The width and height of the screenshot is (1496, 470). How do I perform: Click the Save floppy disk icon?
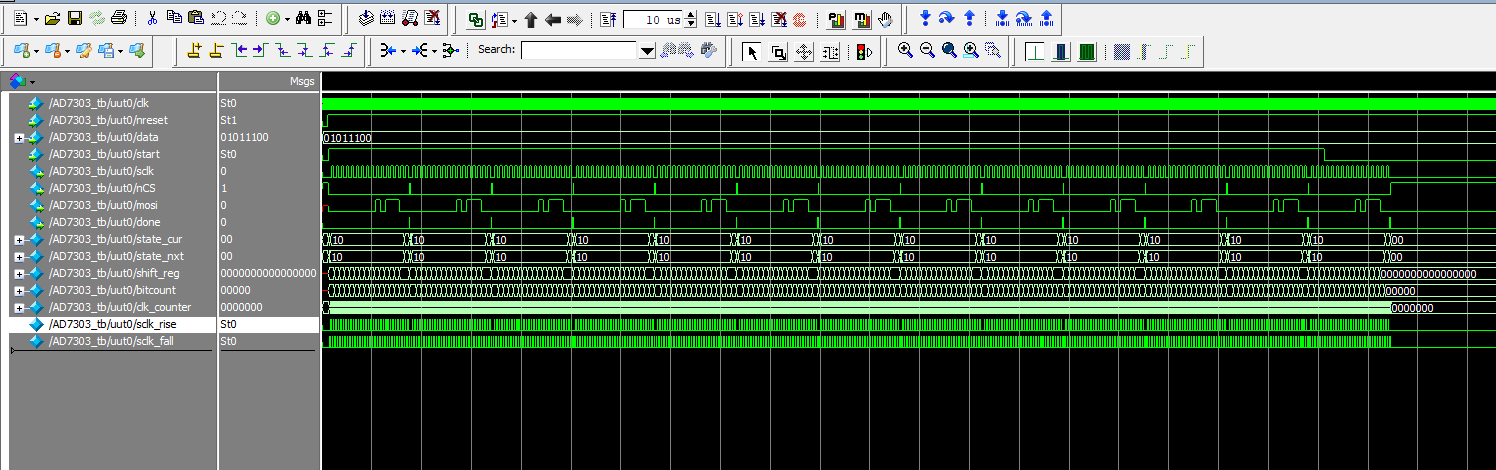click(75, 18)
